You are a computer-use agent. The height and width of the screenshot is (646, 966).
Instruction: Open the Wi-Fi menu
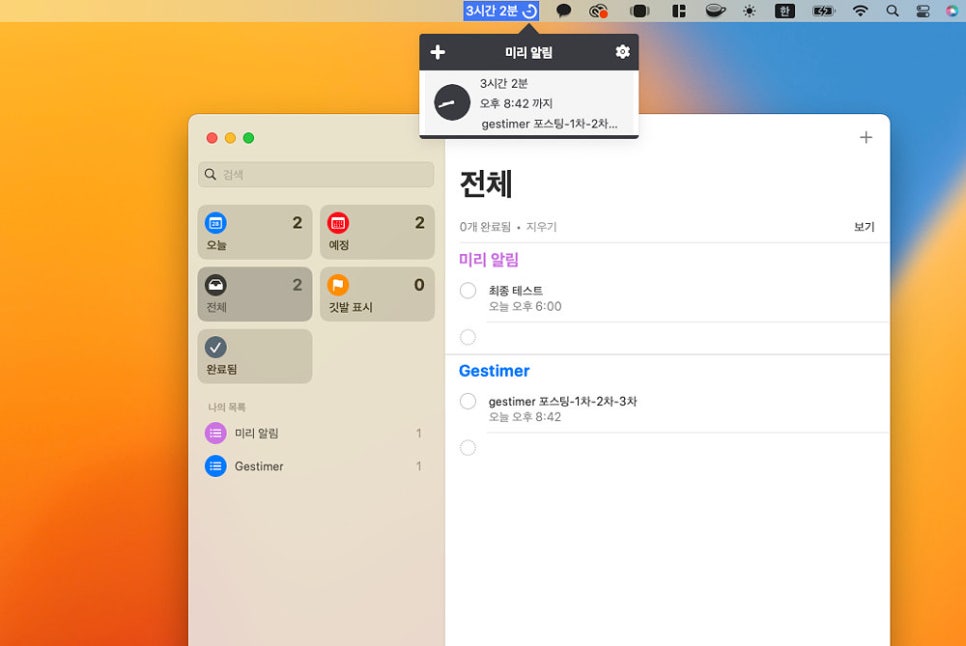pyautogui.click(x=860, y=10)
